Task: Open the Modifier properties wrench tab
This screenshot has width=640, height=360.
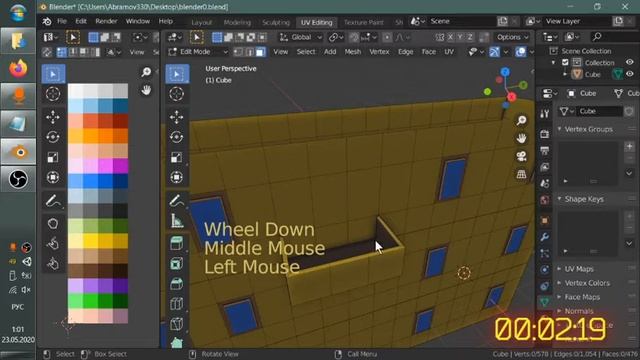Action: tap(544, 237)
